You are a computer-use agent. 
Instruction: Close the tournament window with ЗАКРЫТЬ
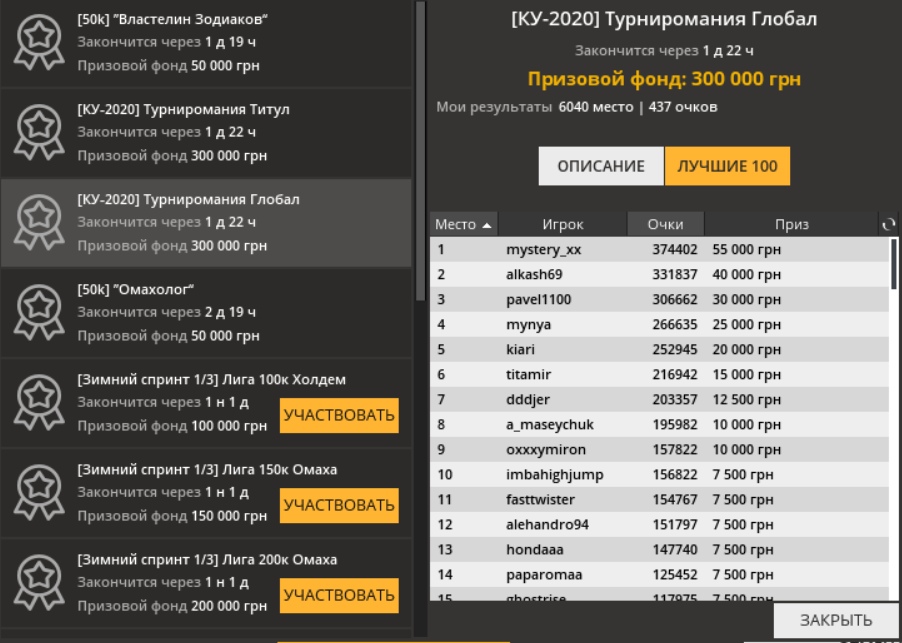coord(836,620)
